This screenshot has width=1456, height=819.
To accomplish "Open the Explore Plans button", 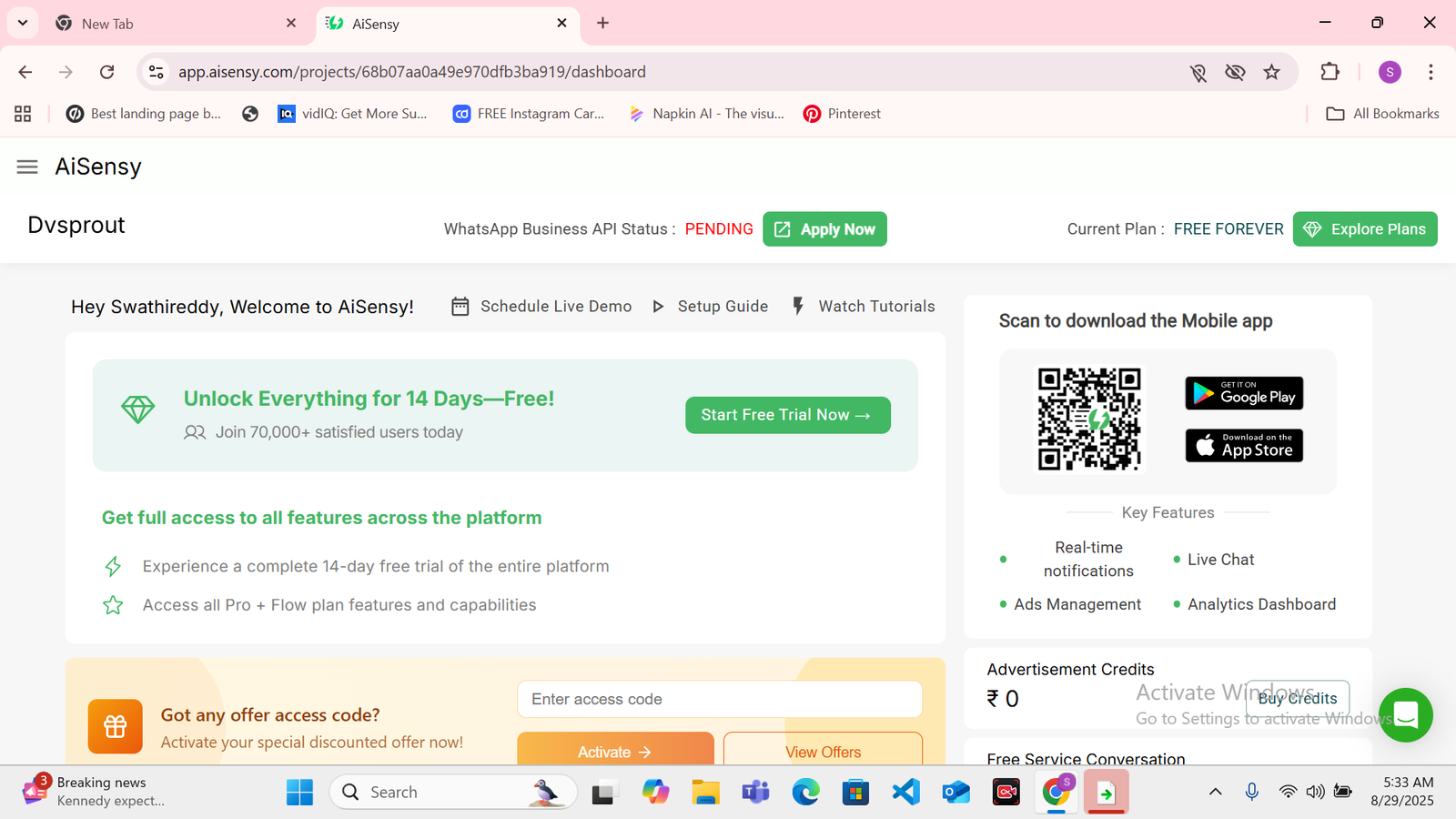I will [1364, 229].
